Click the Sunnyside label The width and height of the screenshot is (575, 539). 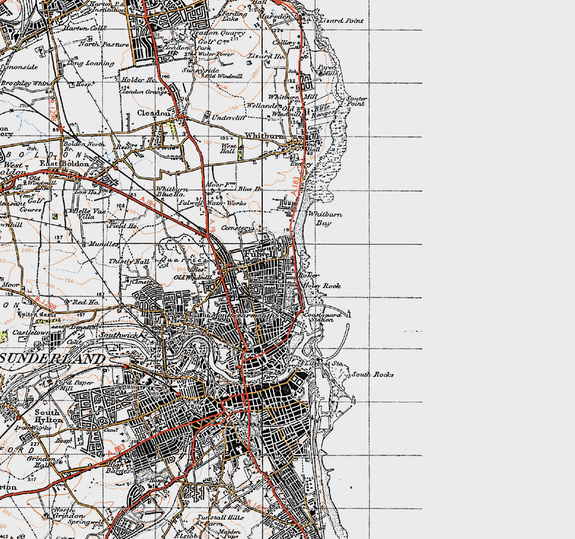pyautogui.click(x=201, y=70)
